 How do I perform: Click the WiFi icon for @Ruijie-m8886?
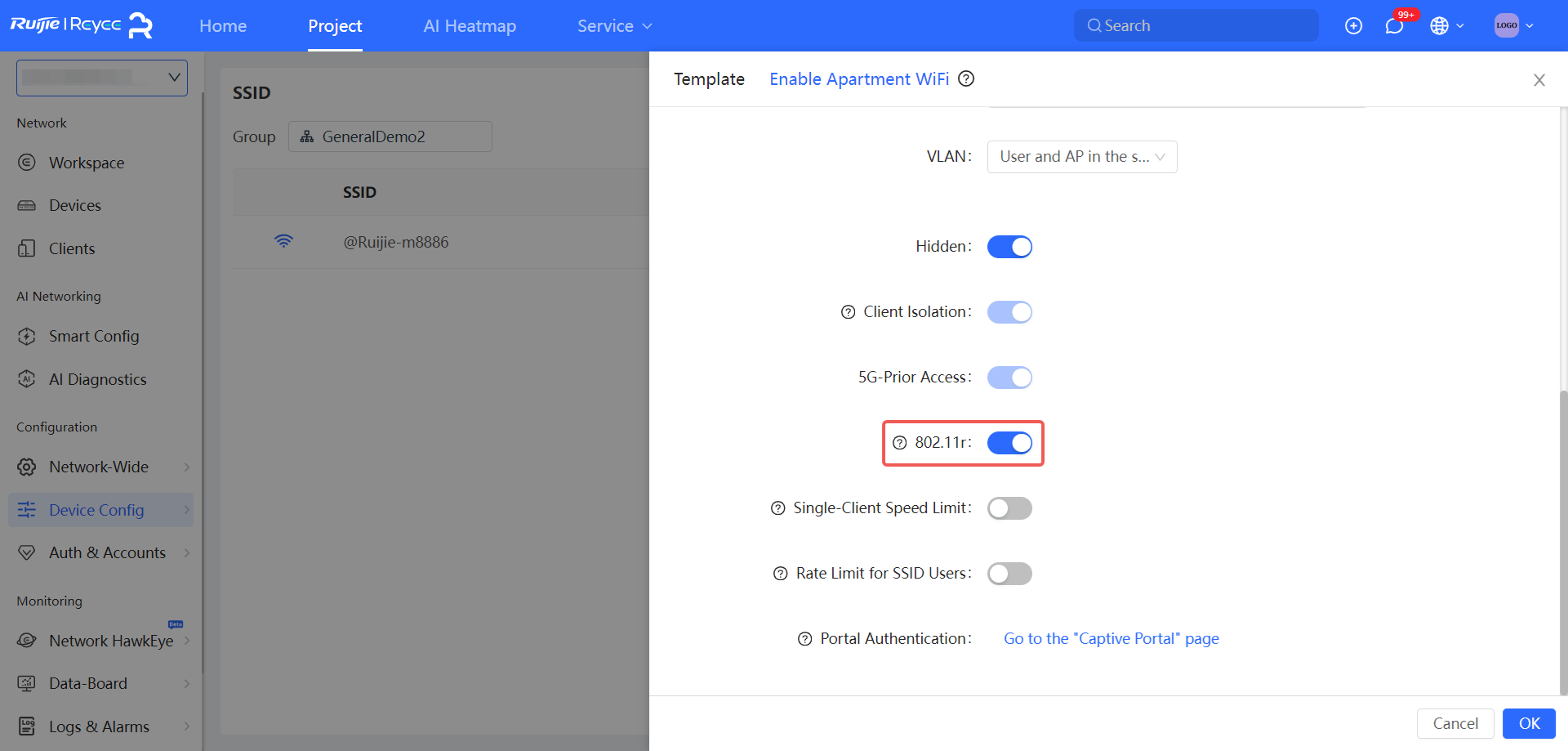pos(283,242)
